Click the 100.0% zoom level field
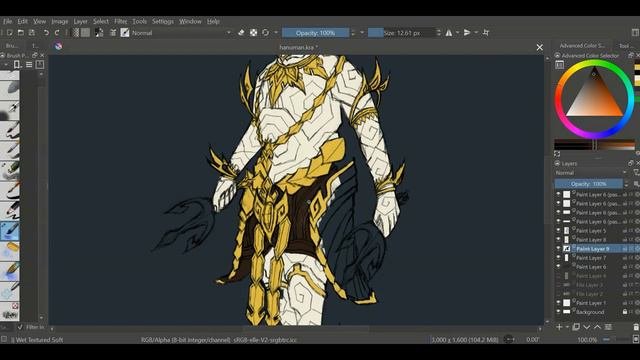The image size is (640, 360). click(587, 340)
